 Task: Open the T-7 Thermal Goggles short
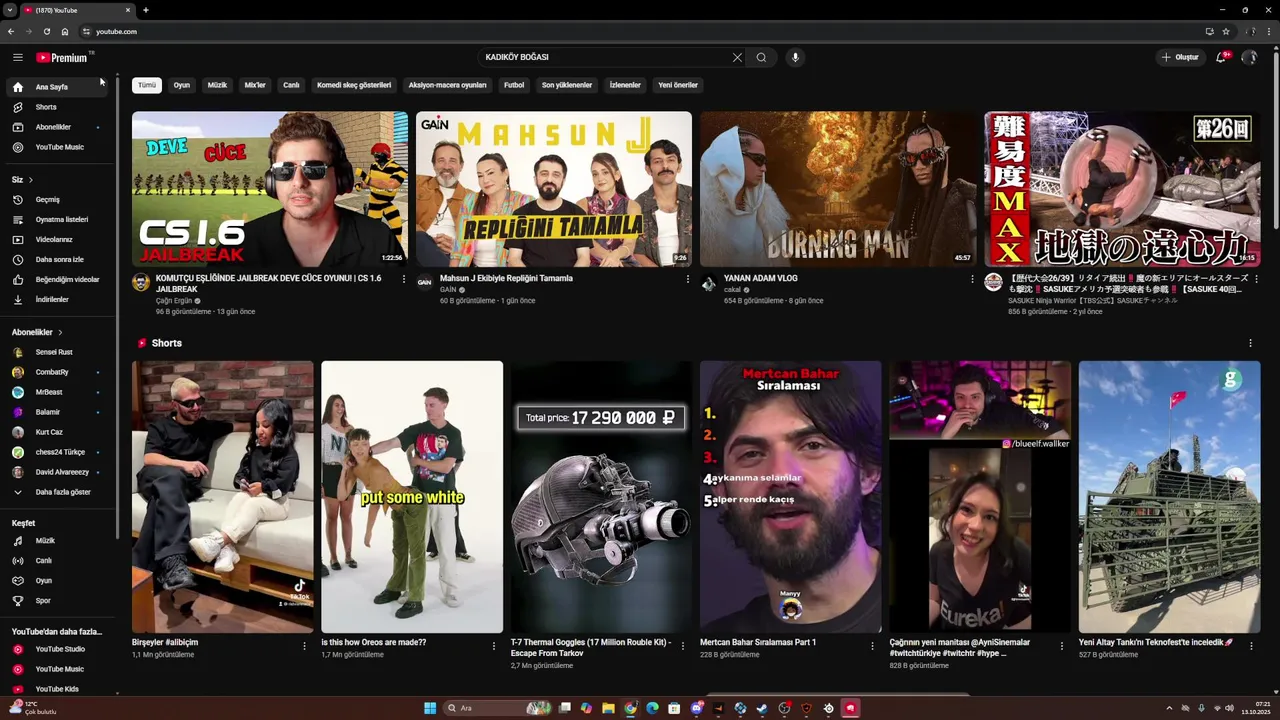coord(601,497)
